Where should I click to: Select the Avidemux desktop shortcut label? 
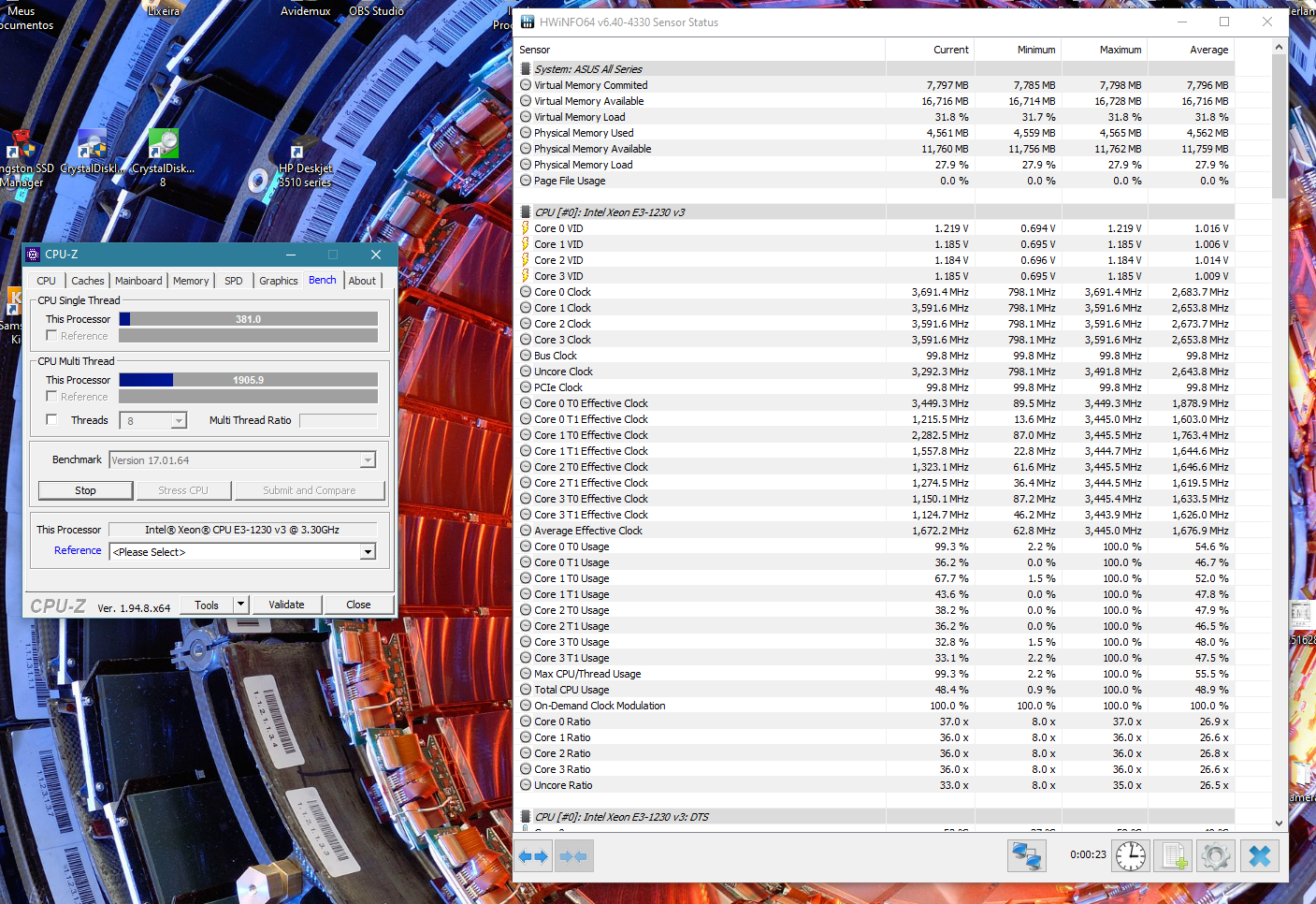pos(306,11)
